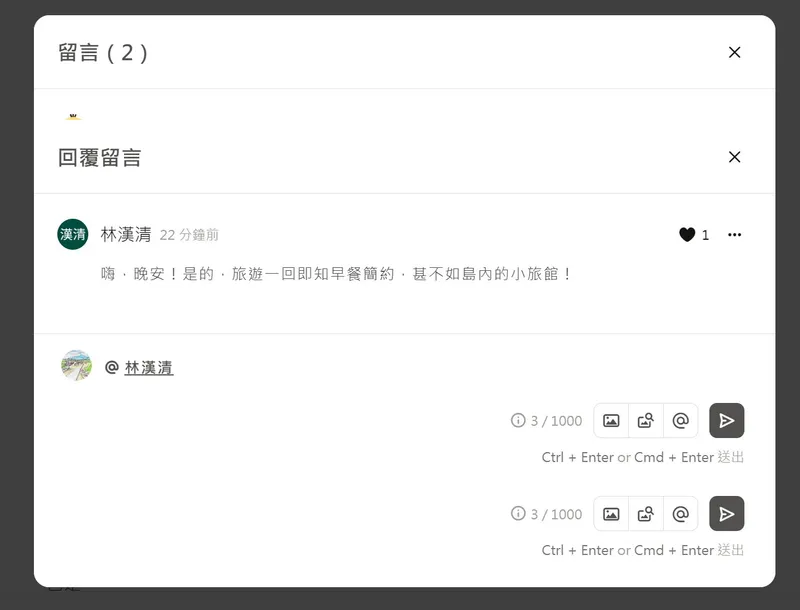Show the lower character count info icon
The image size is (800, 610).
518,513
